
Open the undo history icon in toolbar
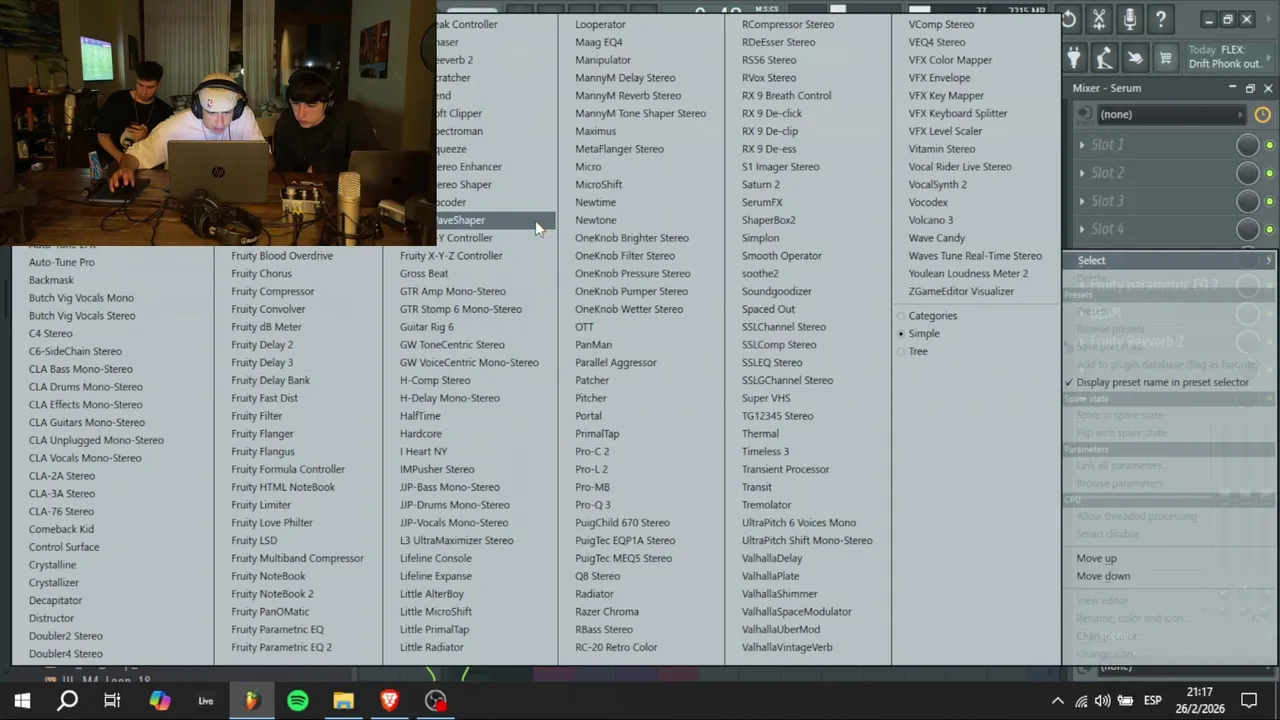[1068, 19]
